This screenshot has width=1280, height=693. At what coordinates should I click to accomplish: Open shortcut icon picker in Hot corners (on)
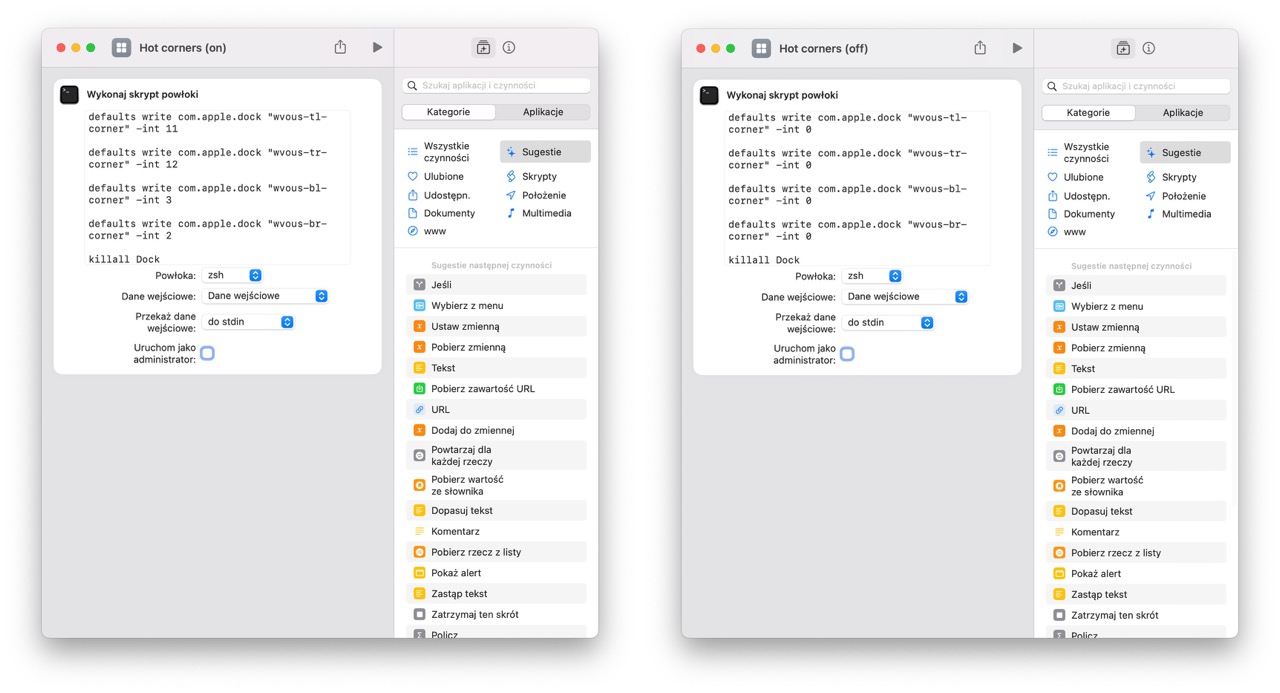click(122, 47)
